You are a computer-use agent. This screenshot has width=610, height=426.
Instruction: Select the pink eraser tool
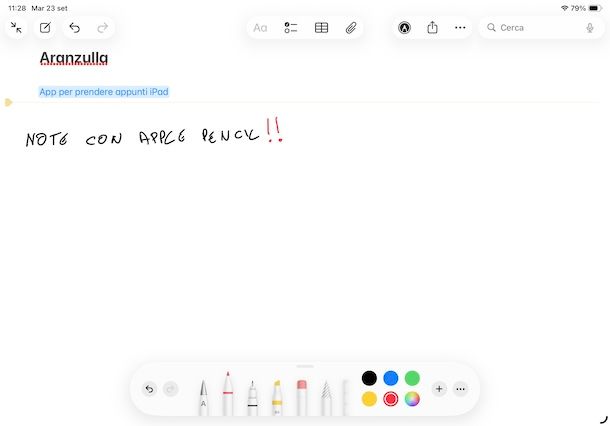point(301,398)
